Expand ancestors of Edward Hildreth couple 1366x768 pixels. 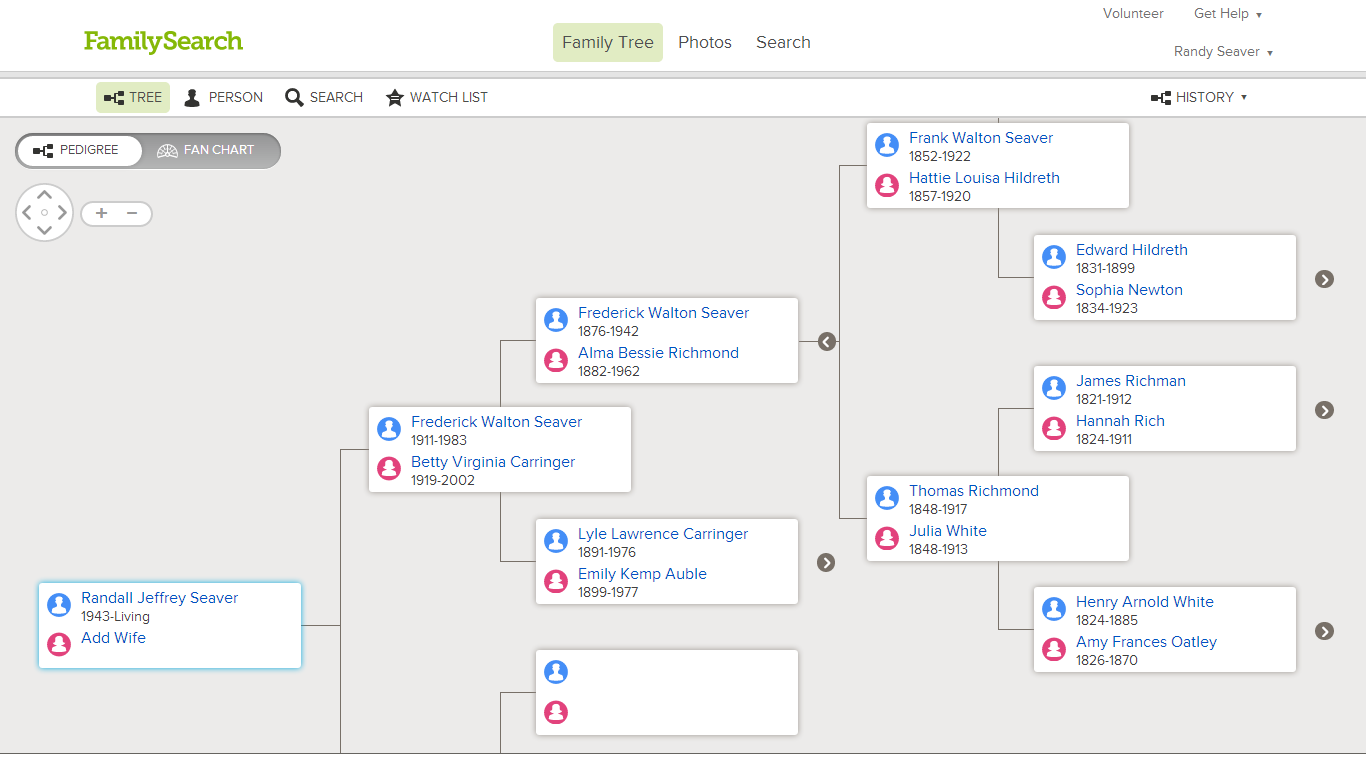[x=1325, y=279]
